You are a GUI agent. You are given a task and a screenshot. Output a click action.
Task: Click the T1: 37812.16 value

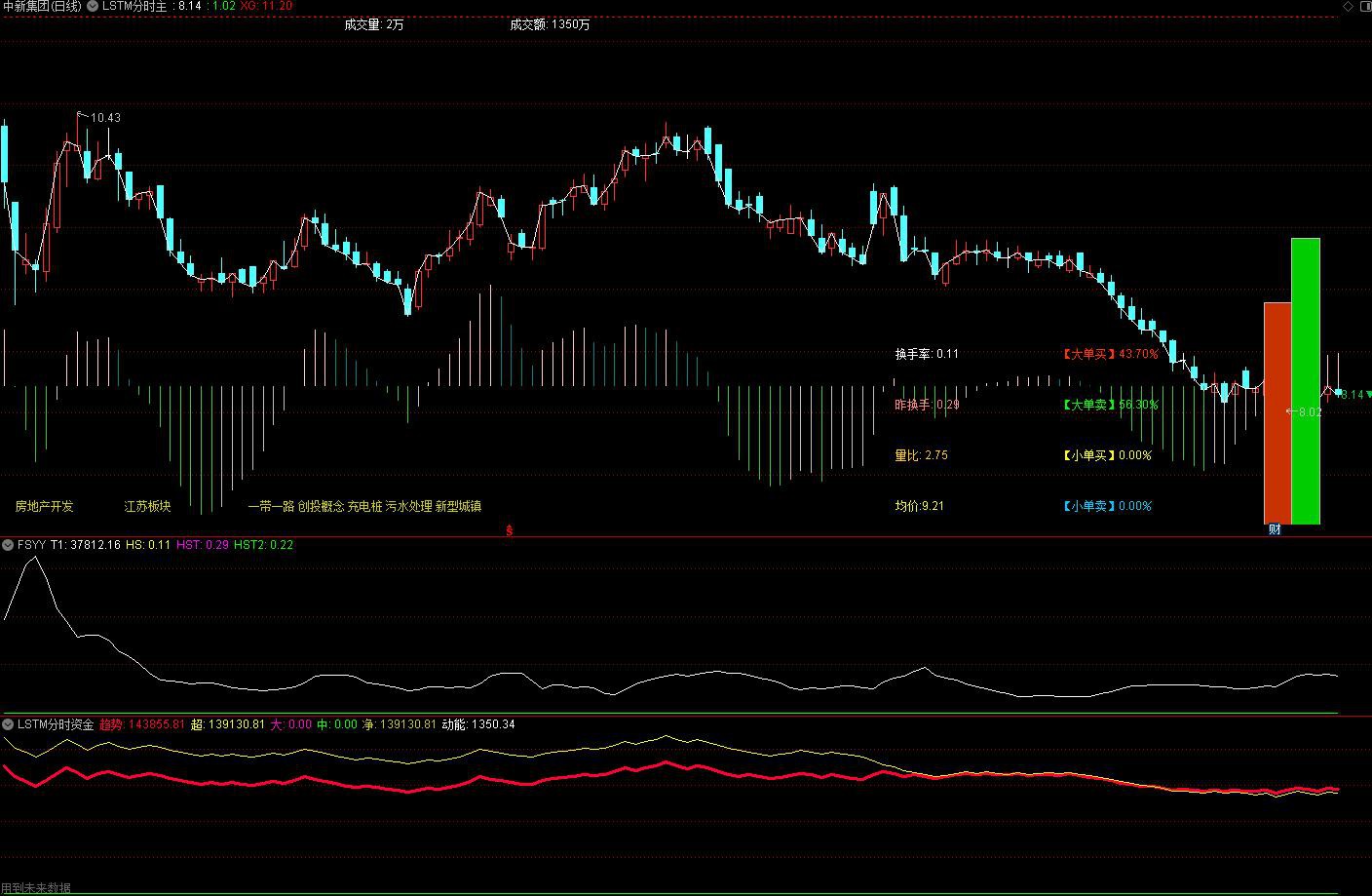pos(86,545)
